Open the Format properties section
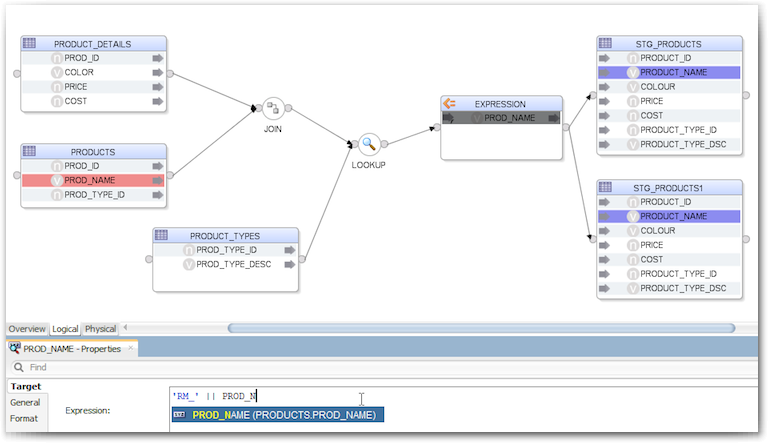 pyautogui.click(x=24, y=418)
